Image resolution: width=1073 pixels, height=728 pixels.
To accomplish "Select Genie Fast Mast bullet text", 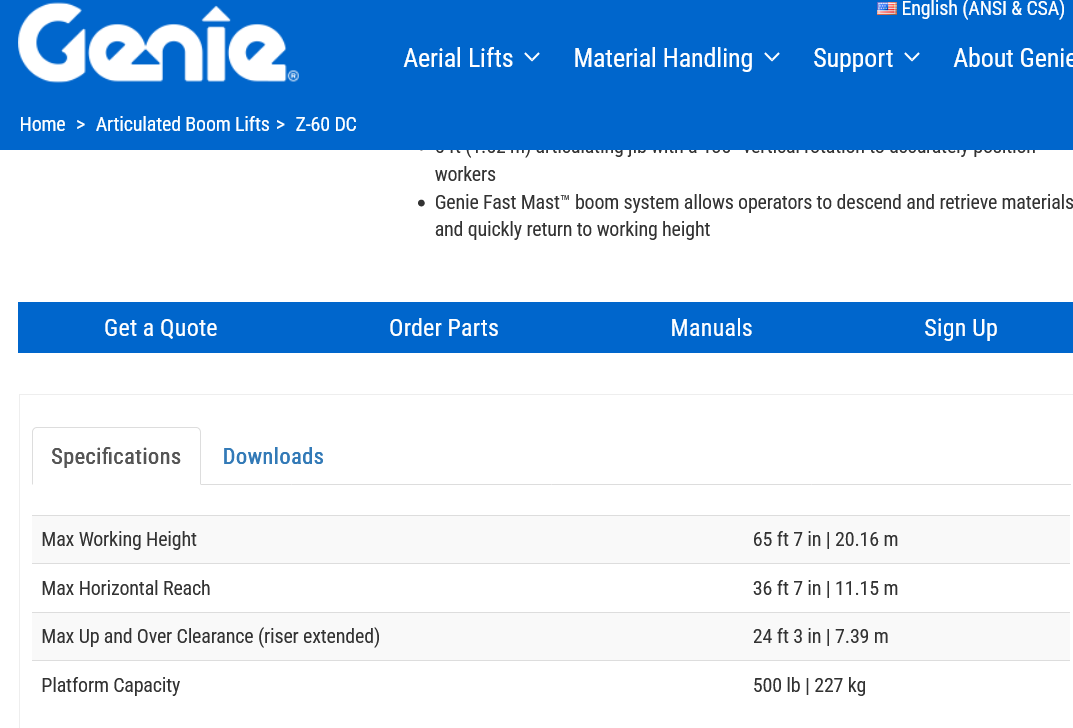I will pos(753,216).
